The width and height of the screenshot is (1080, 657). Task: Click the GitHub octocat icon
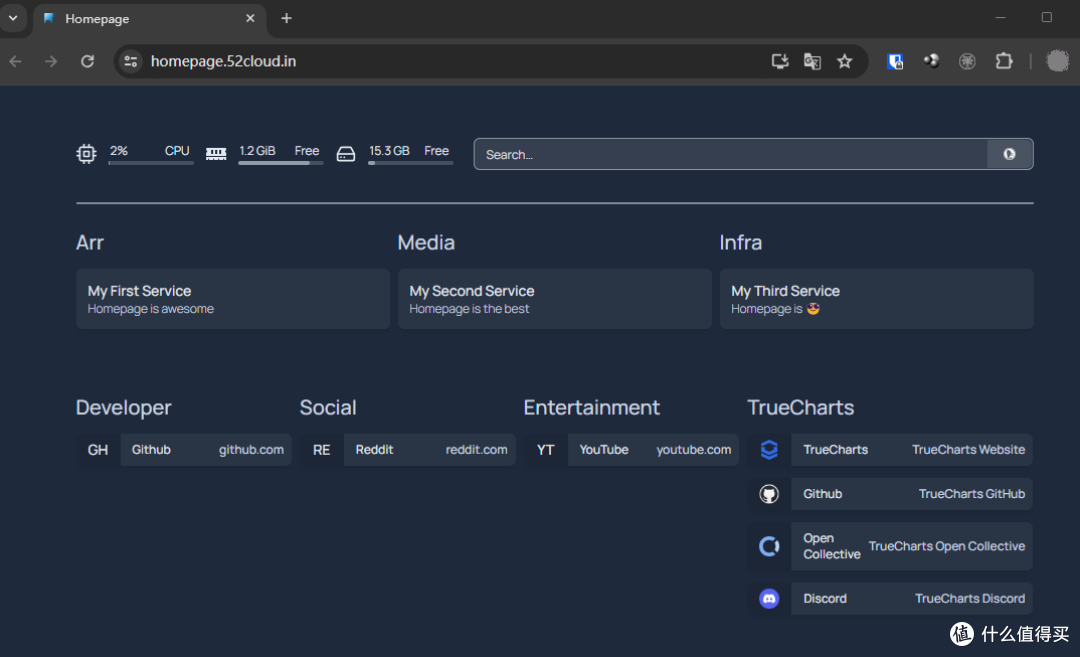pos(769,494)
